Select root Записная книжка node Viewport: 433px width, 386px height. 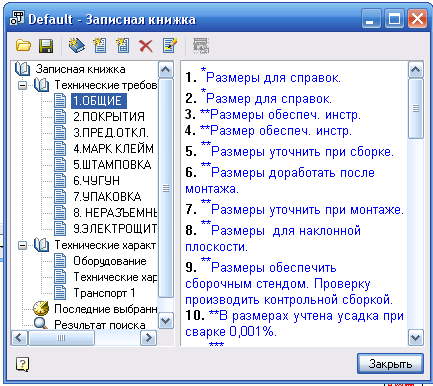[80, 69]
